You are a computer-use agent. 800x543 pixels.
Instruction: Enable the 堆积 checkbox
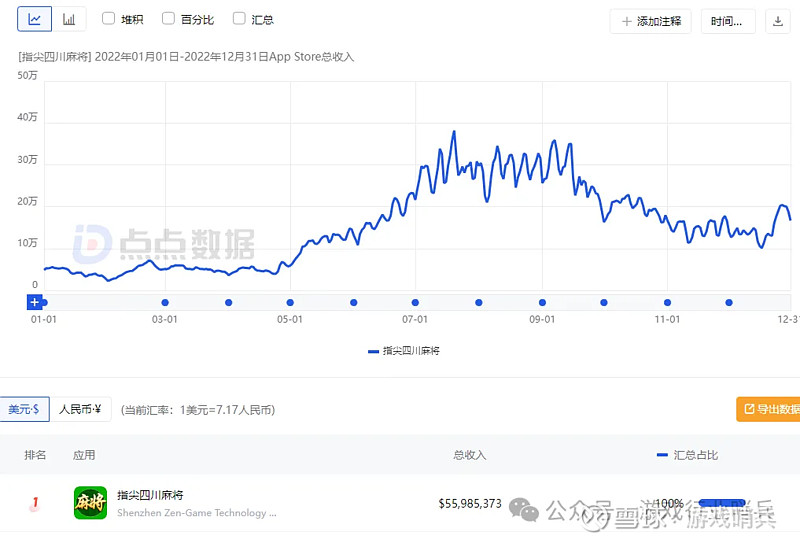(x=108, y=19)
